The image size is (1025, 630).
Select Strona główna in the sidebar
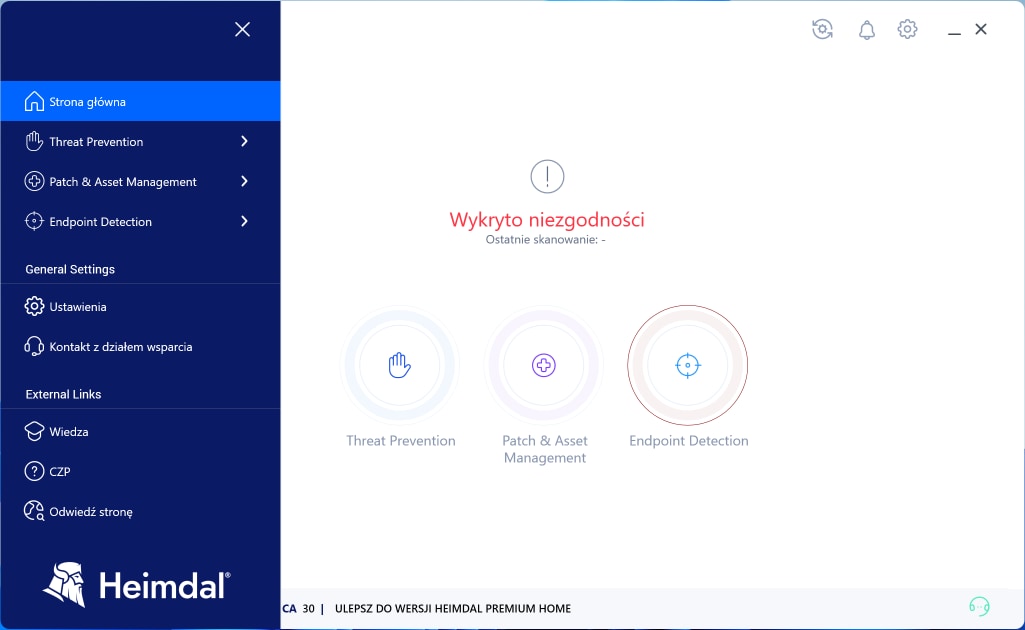coord(141,101)
